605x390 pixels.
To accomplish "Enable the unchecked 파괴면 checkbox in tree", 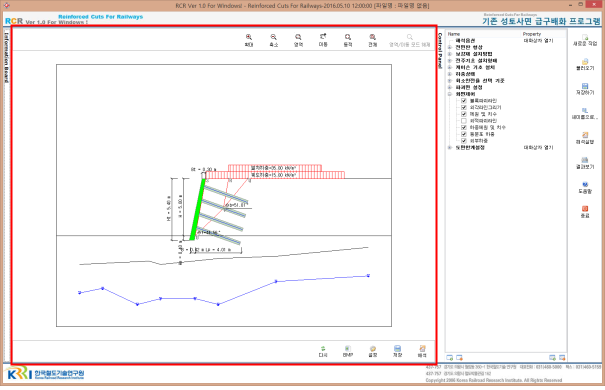I will (x=464, y=121).
